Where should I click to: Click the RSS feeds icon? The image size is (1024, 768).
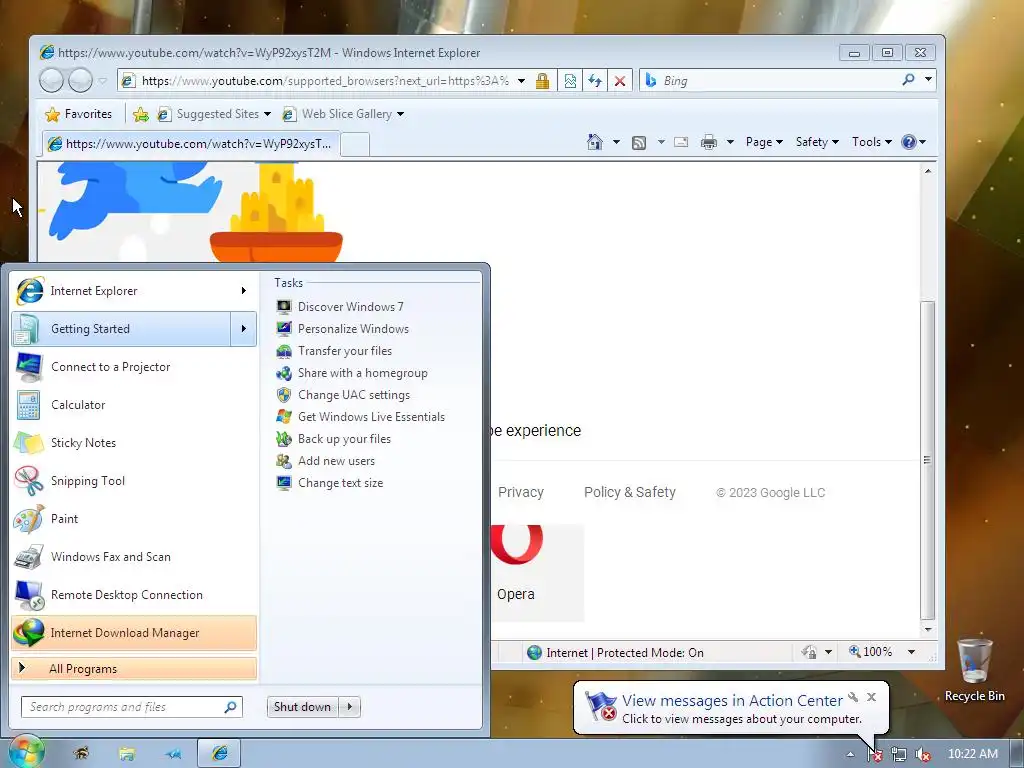point(639,142)
